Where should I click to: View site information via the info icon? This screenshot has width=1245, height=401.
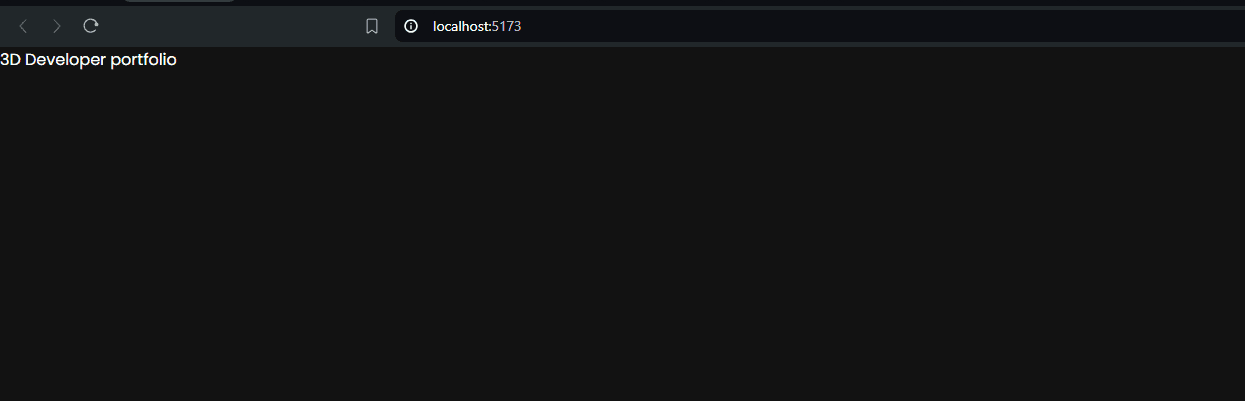[x=411, y=26]
